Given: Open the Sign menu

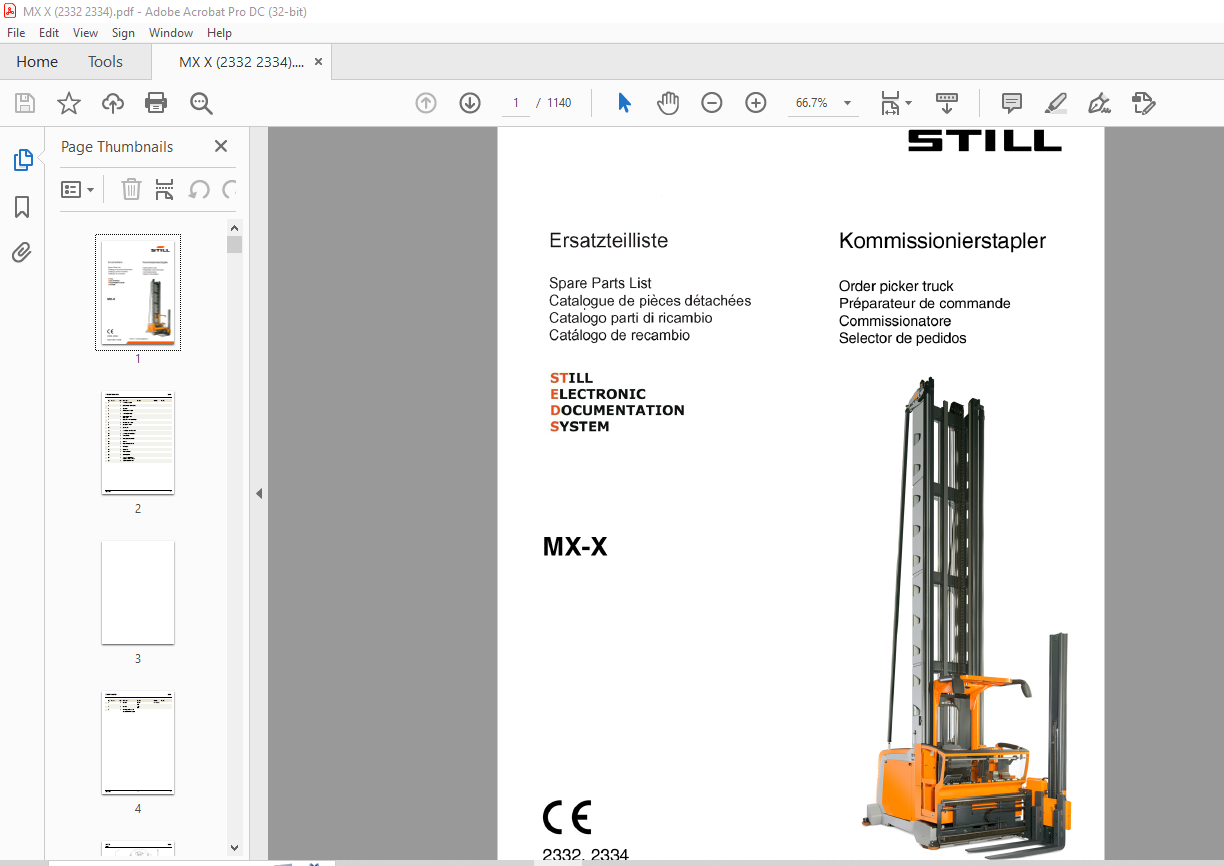Looking at the screenshot, I should pyautogui.click(x=123, y=33).
